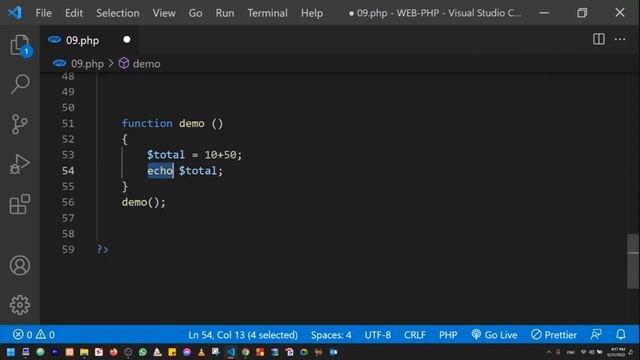The height and width of the screenshot is (360, 640).
Task: Start the server with Go Live
Action: tap(494, 335)
